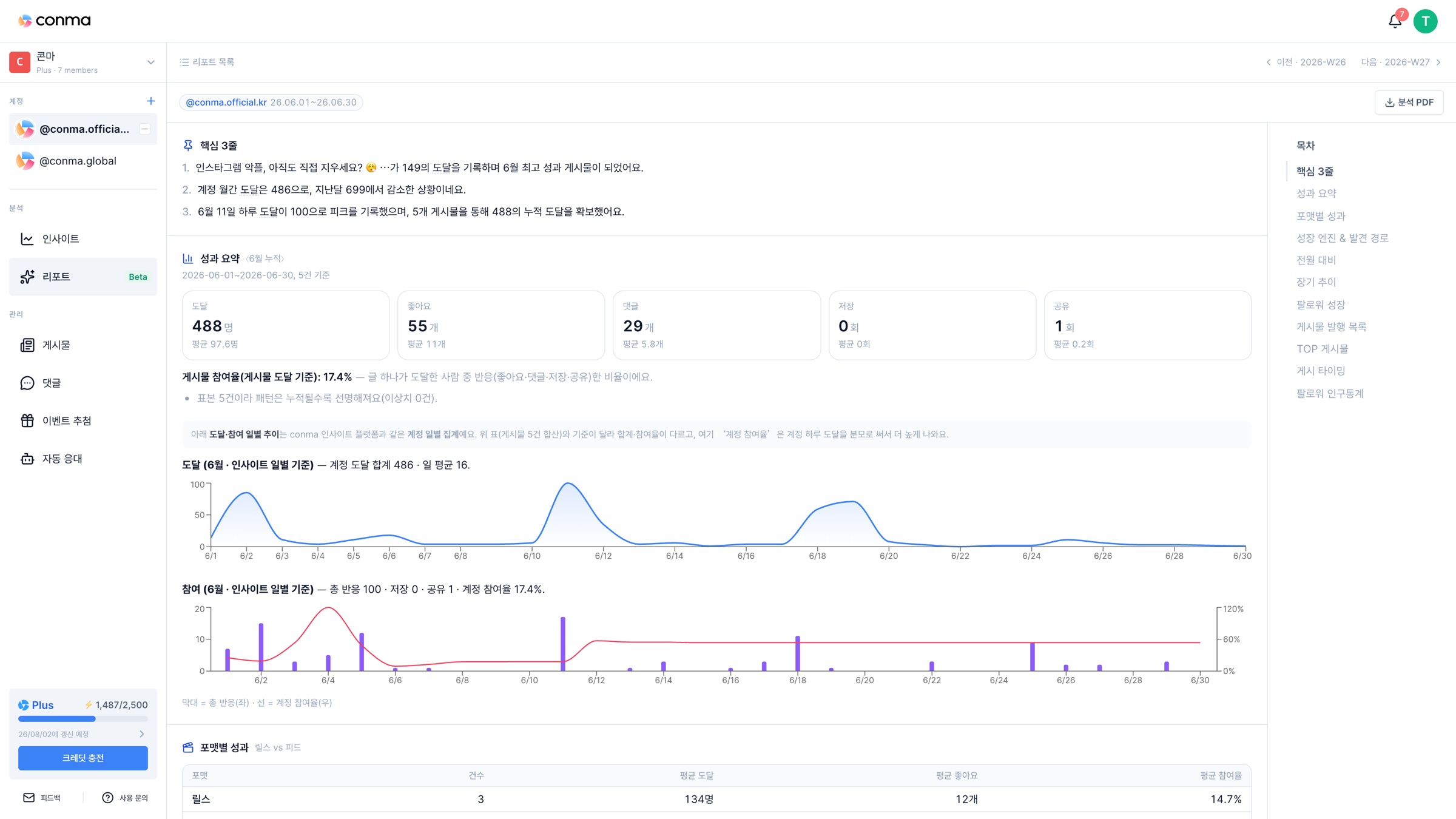The width and height of the screenshot is (1456, 819).
Task: Jump to 팔로워 인구통계 in table of contents
Action: pyautogui.click(x=1330, y=394)
